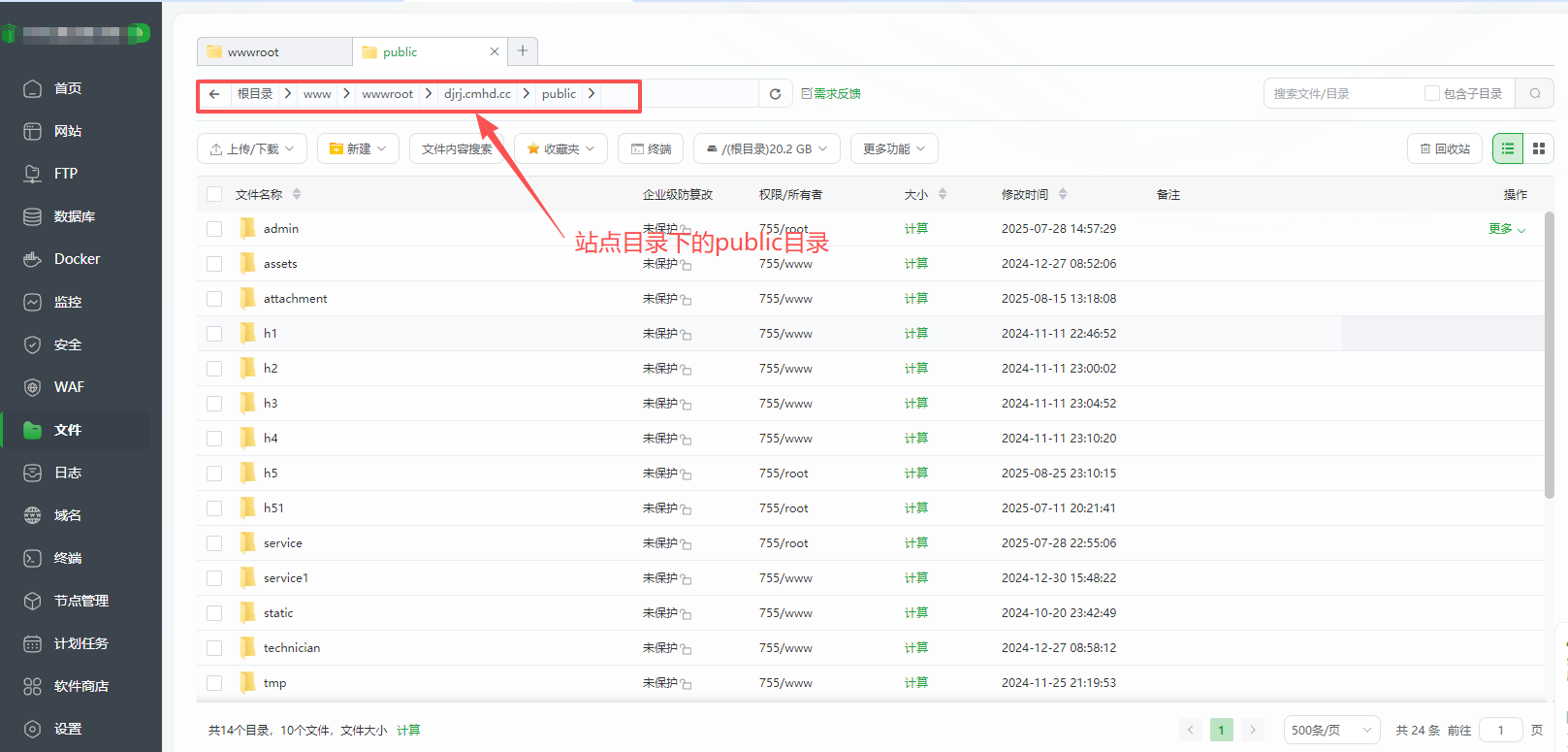
Task: Check the box for admin folder
Action: (214, 229)
